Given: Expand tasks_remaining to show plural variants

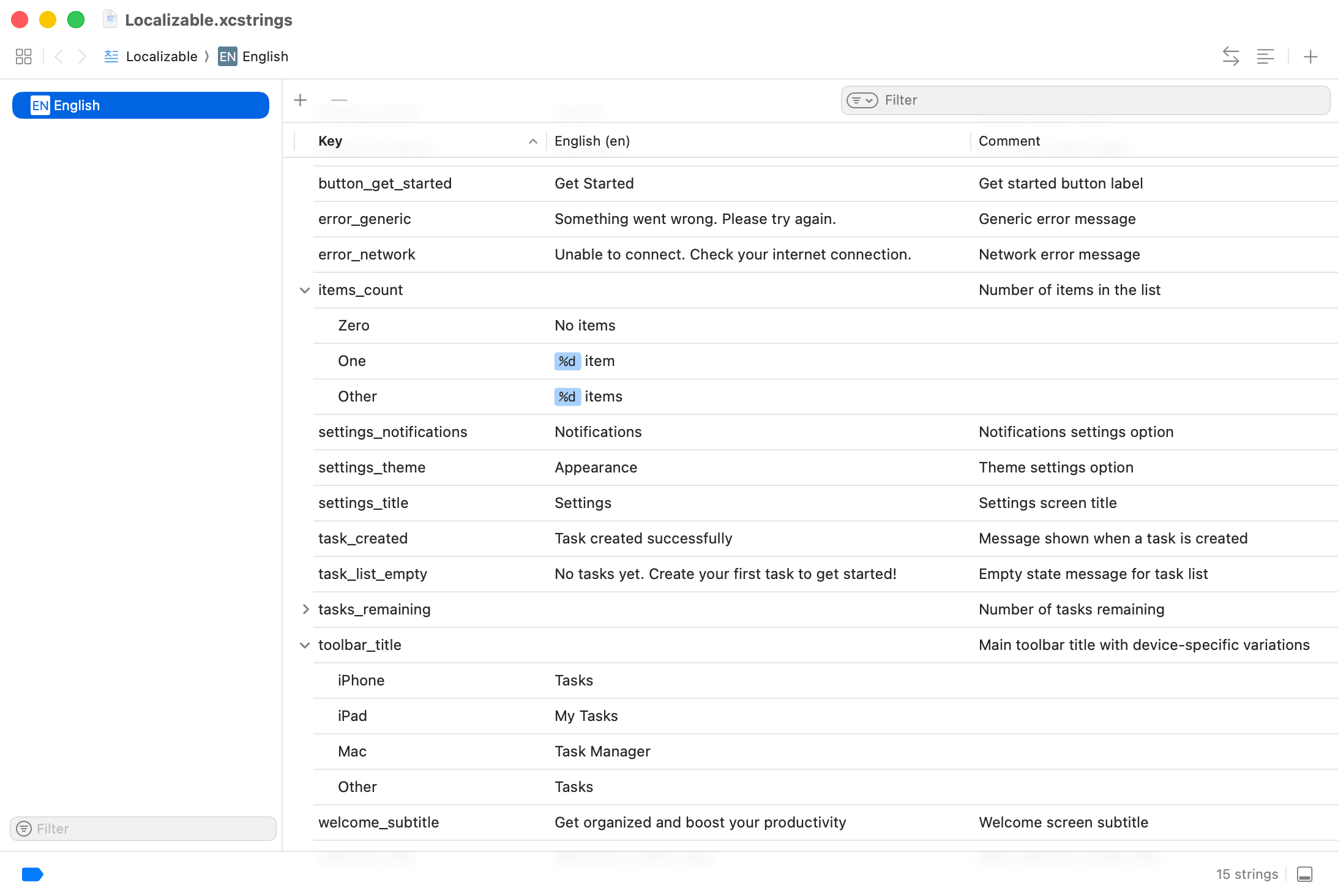Looking at the screenshot, I should click(305, 609).
